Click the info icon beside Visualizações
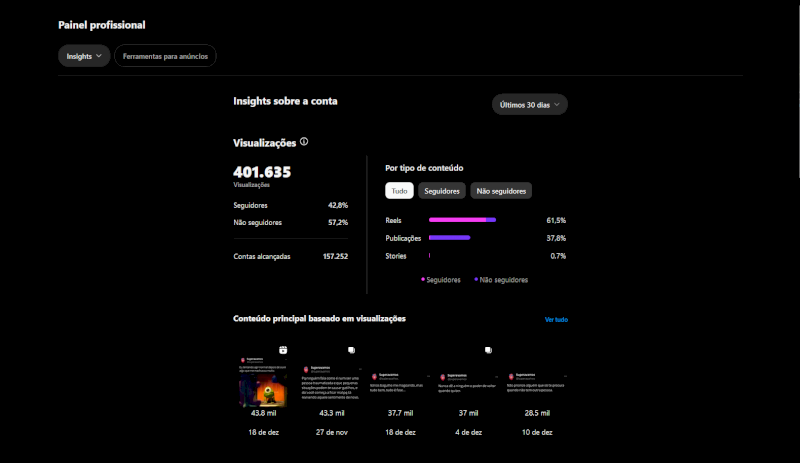This screenshot has width=800, height=463. (x=304, y=142)
